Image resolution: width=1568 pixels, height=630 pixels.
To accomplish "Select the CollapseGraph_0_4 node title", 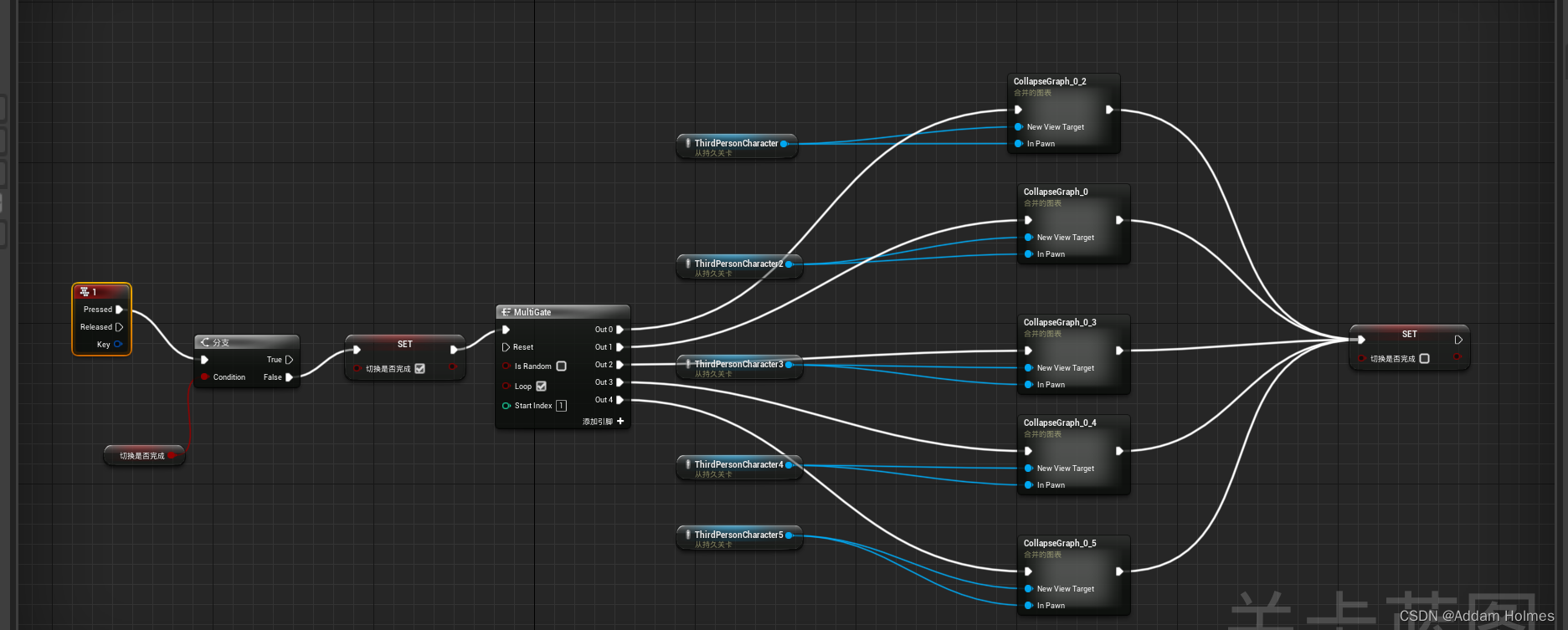I will [1060, 423].
